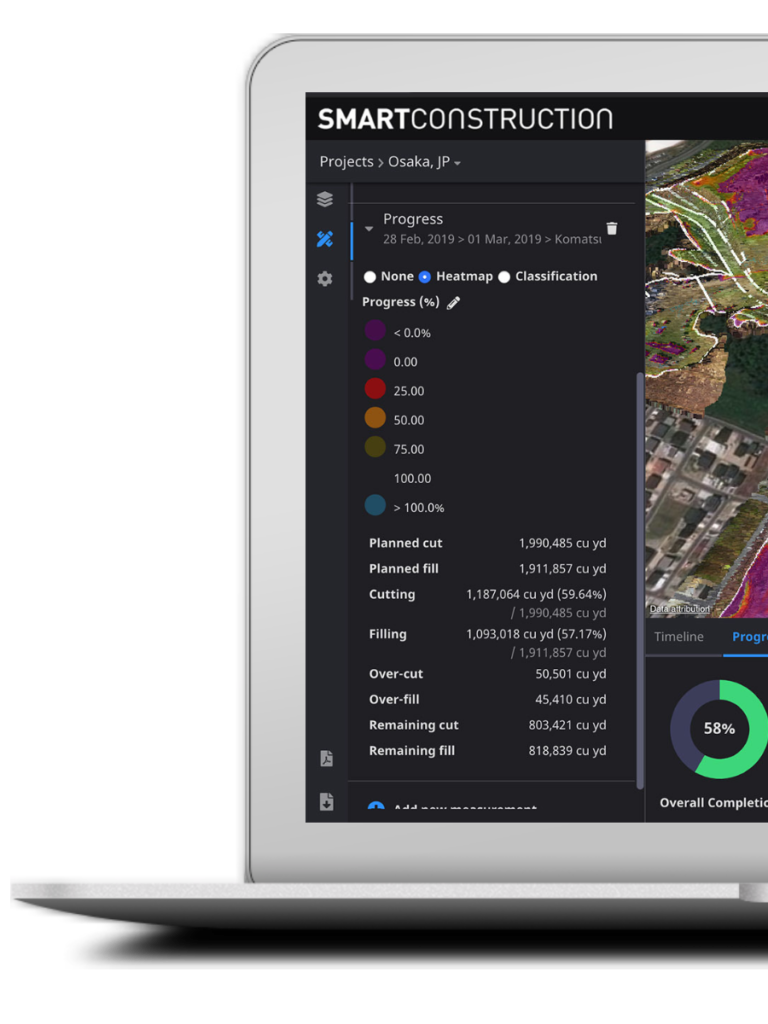Click the > 100.0% blue color swatch

point(375,505)
